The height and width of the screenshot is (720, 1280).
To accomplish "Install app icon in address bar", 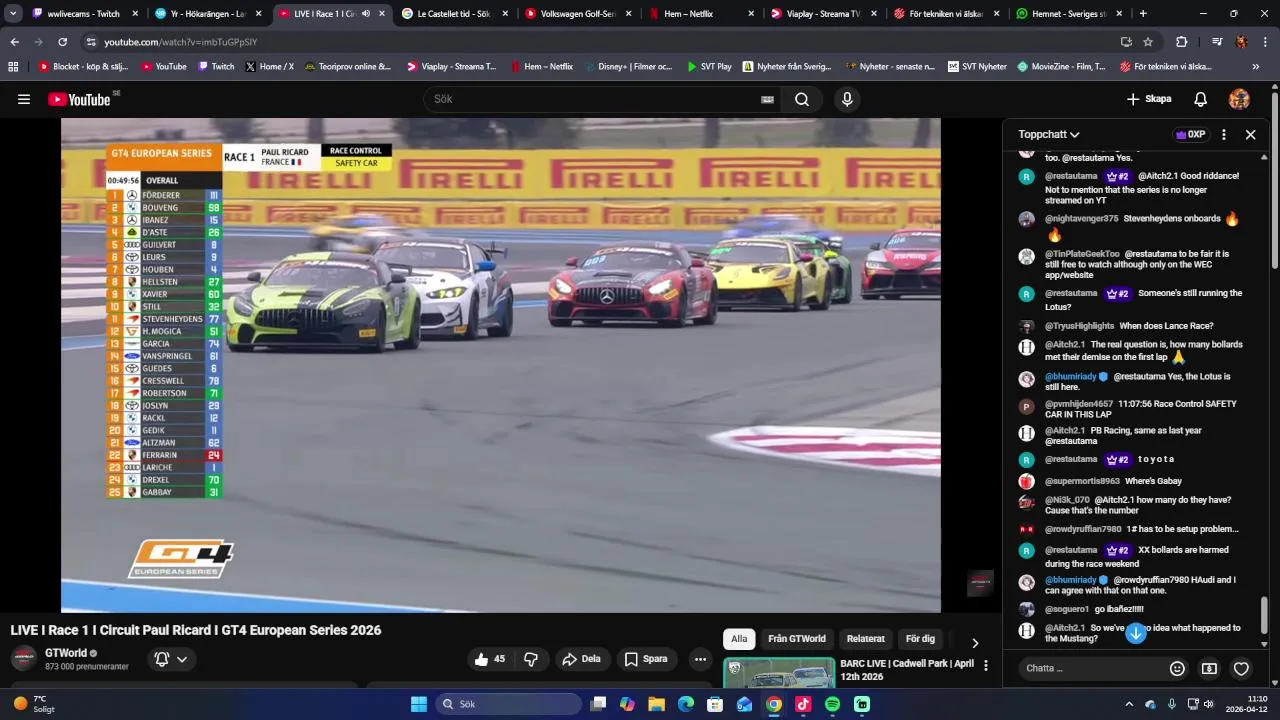I will (1126, 42).
